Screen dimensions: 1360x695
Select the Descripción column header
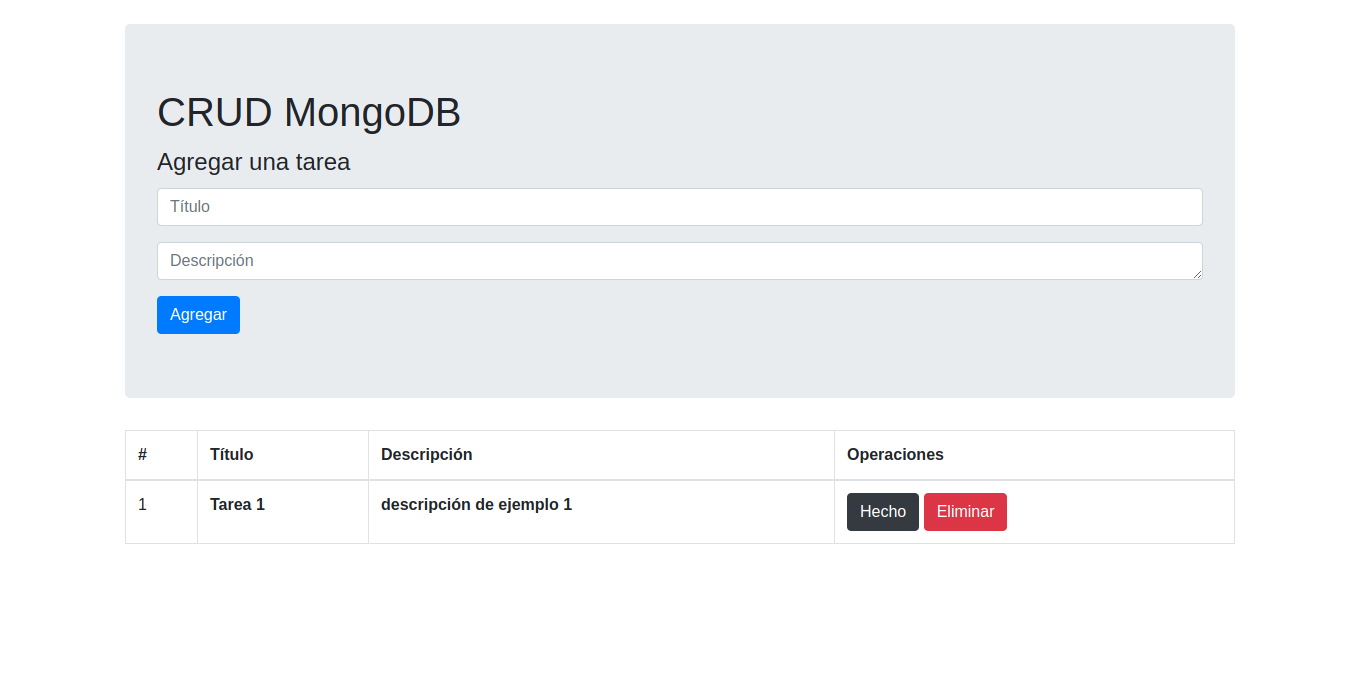click(x=601, y=455)
